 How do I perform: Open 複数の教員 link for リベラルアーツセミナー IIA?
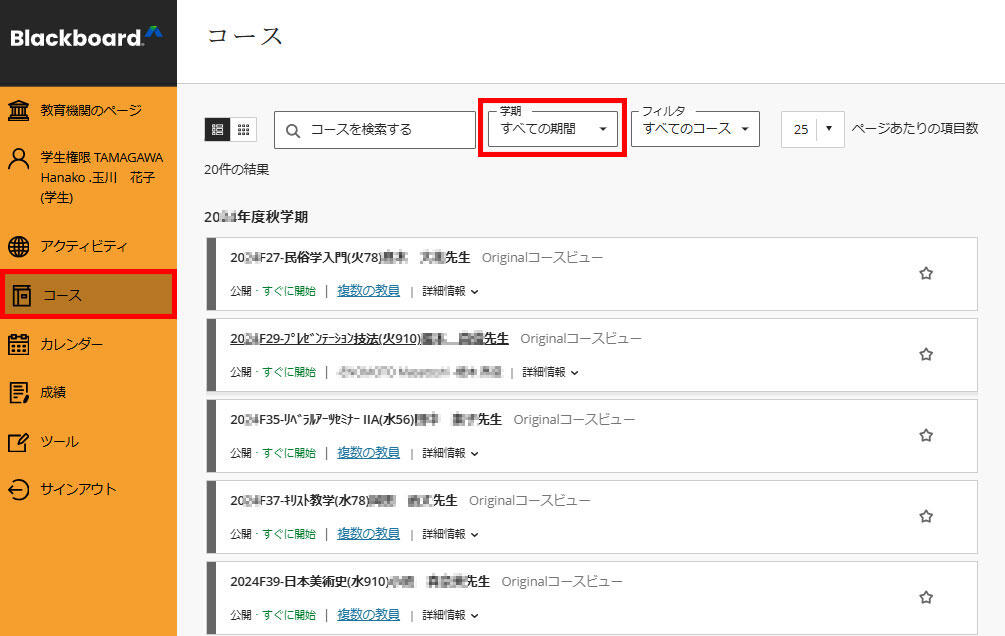(x=369, y=453)
